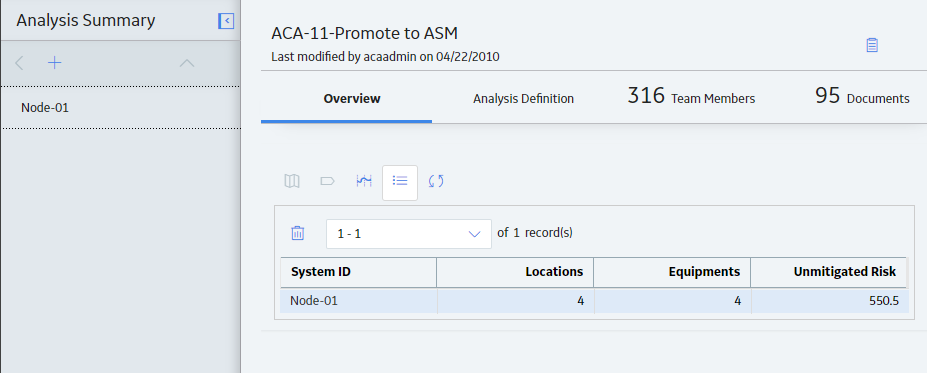
Task: Open the 316 Team Members tab
Action: [691, 96]
